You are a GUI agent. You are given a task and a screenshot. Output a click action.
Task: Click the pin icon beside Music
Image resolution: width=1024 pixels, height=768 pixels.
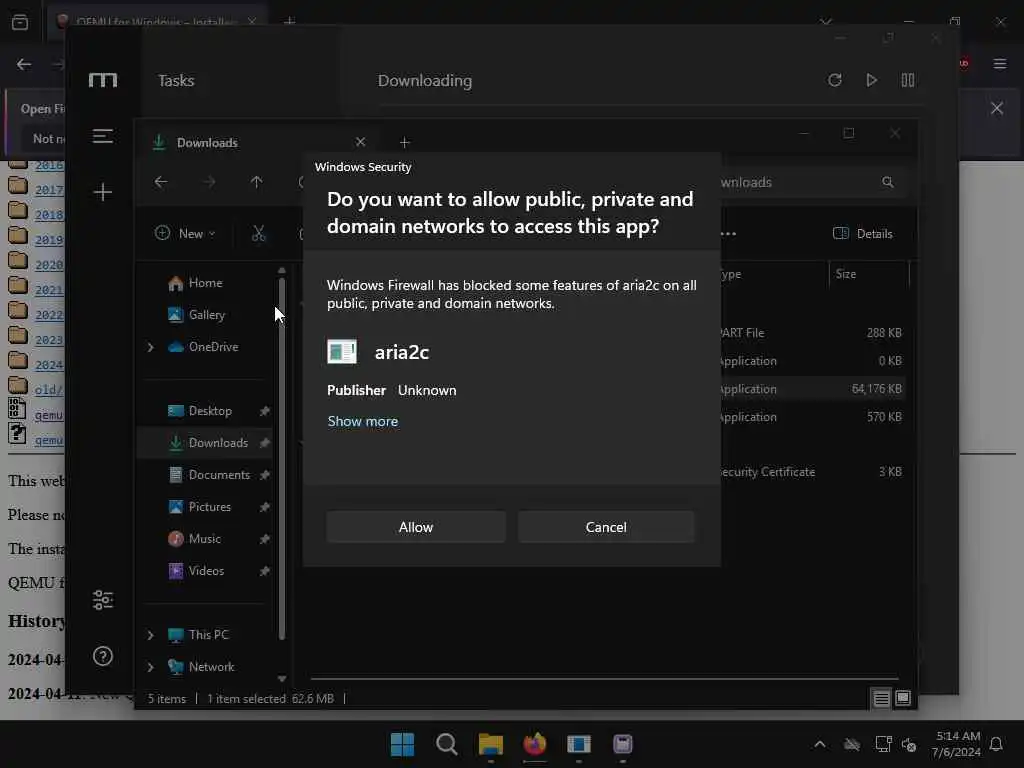pyautogui.click(x=264, y=539)
